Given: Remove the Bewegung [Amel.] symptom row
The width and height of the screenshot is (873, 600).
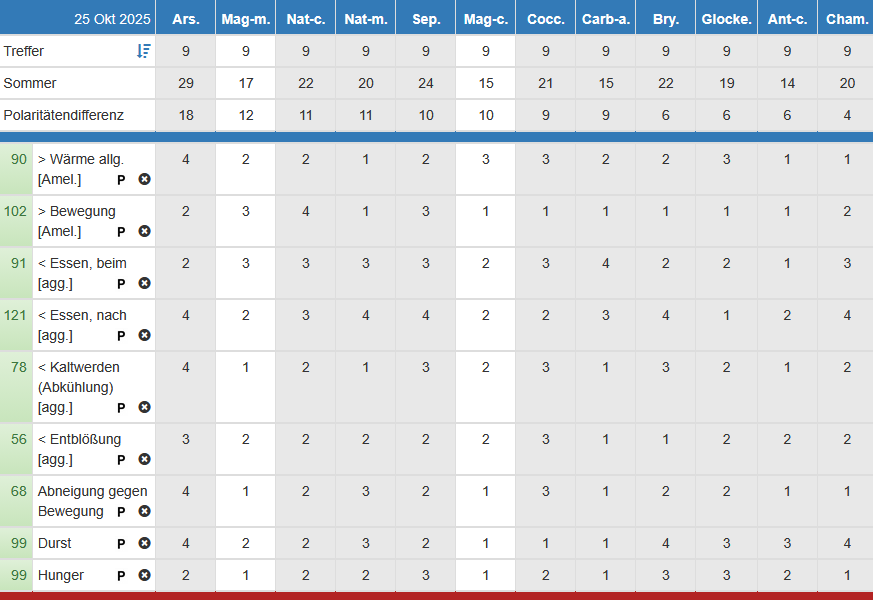Looking at the screenshot, I should click(x=144, y=232).
